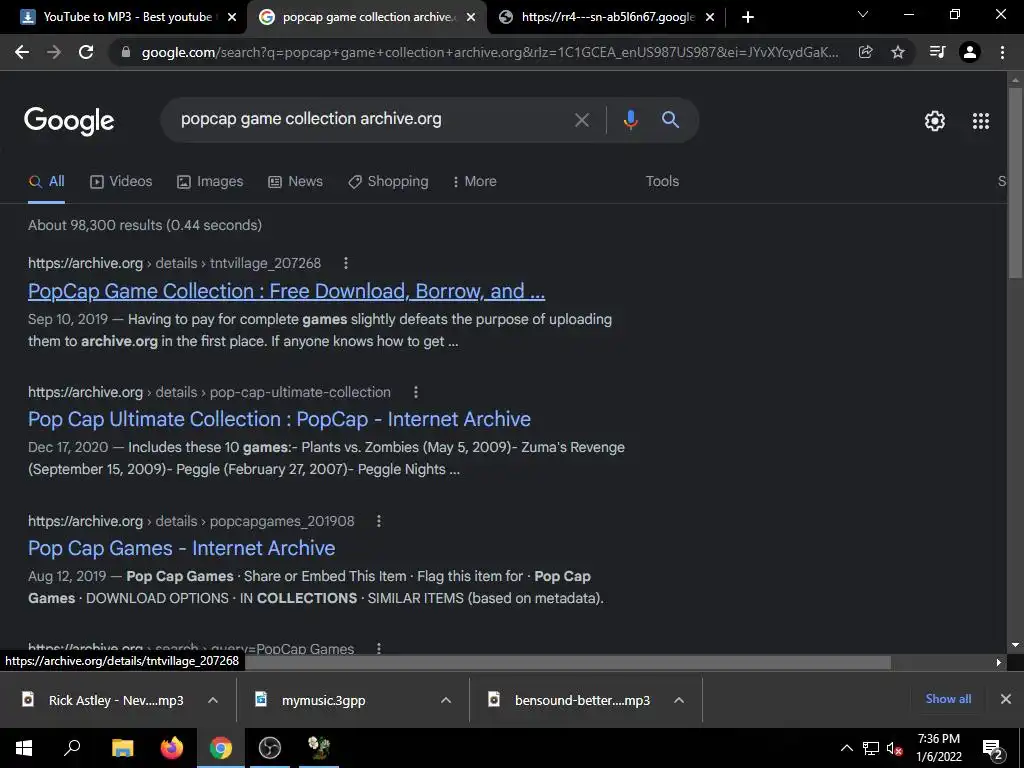Click the results count text
The image size is (1024, 768).
pos(145,225)
